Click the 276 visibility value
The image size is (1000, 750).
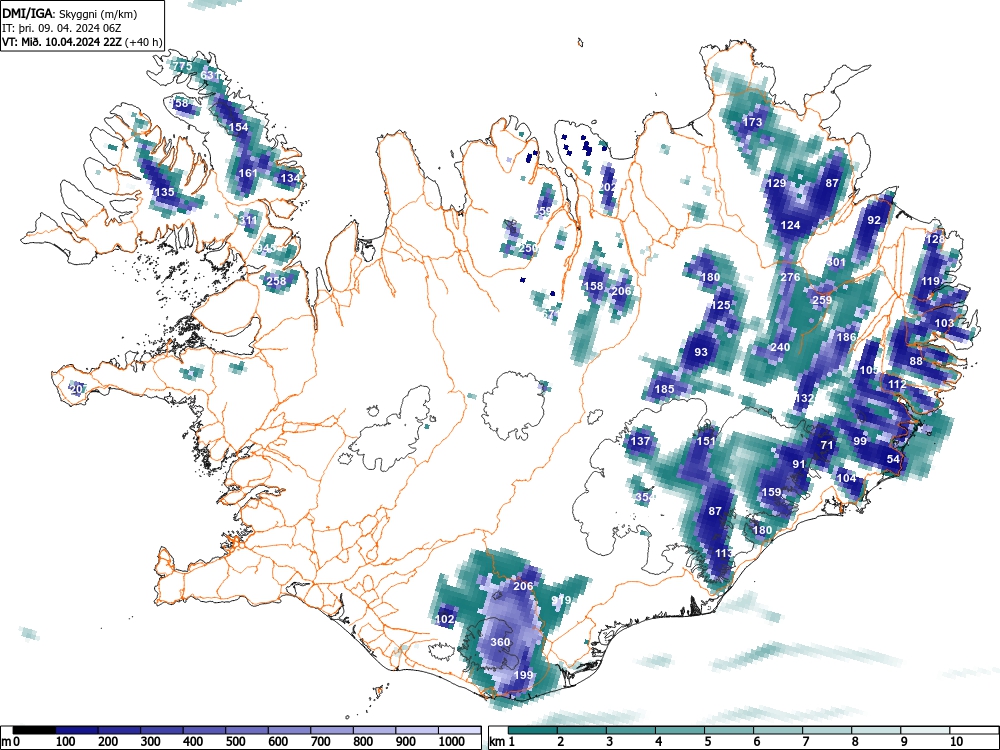[x=790, y=277]
